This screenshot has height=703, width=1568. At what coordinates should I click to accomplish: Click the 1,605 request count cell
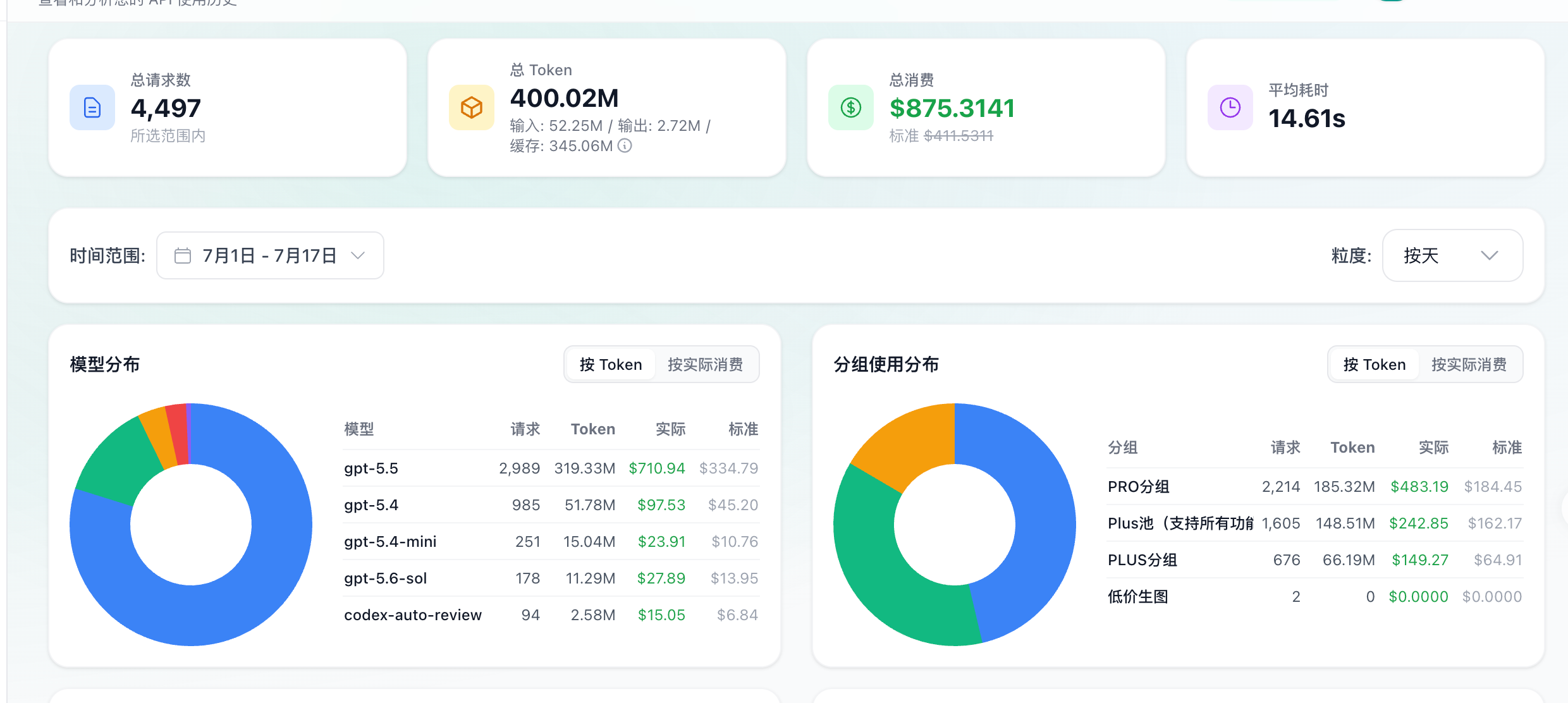[1281, 523]
